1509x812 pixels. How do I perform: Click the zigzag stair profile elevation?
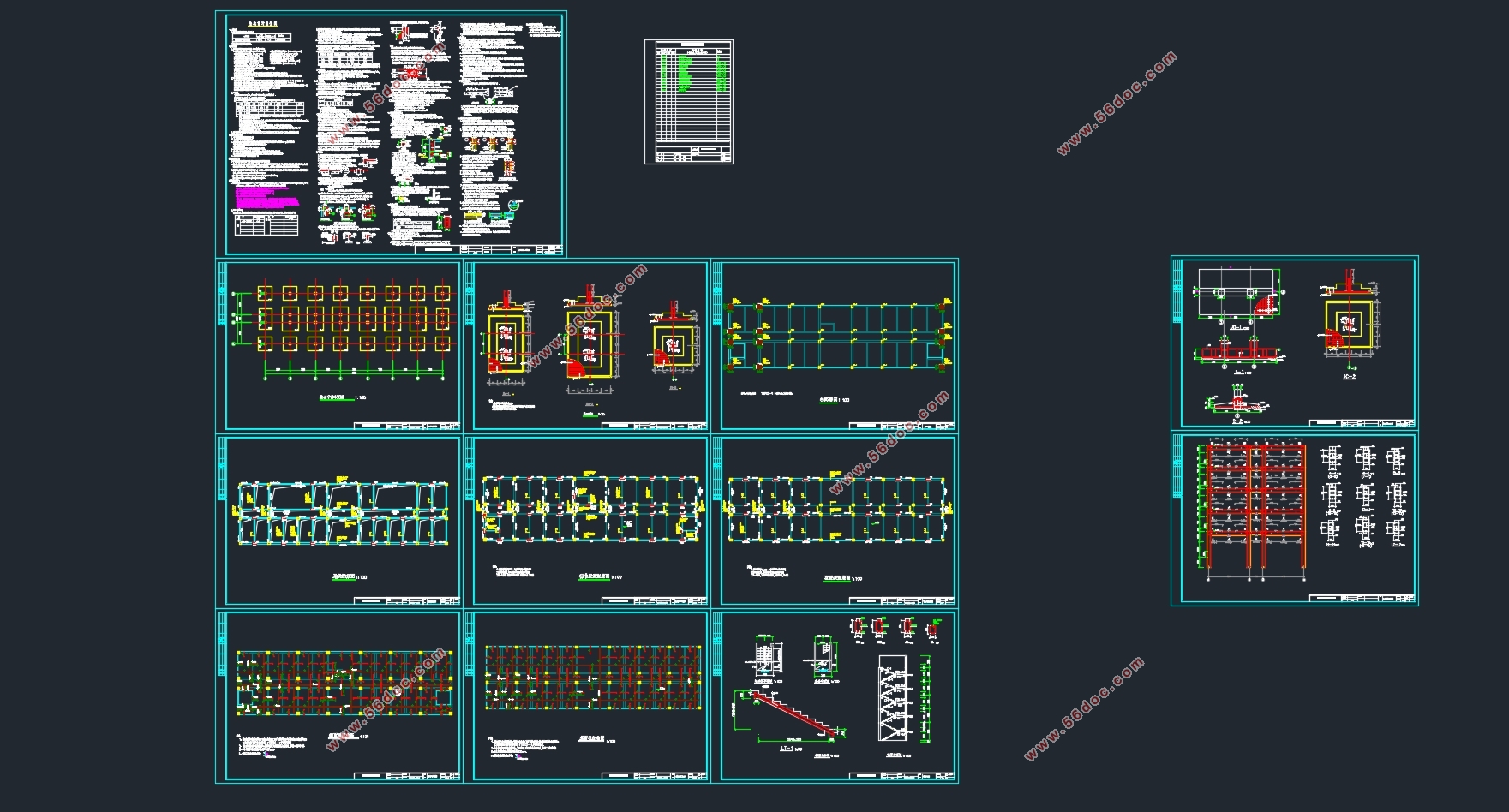(x=893, y=698)
